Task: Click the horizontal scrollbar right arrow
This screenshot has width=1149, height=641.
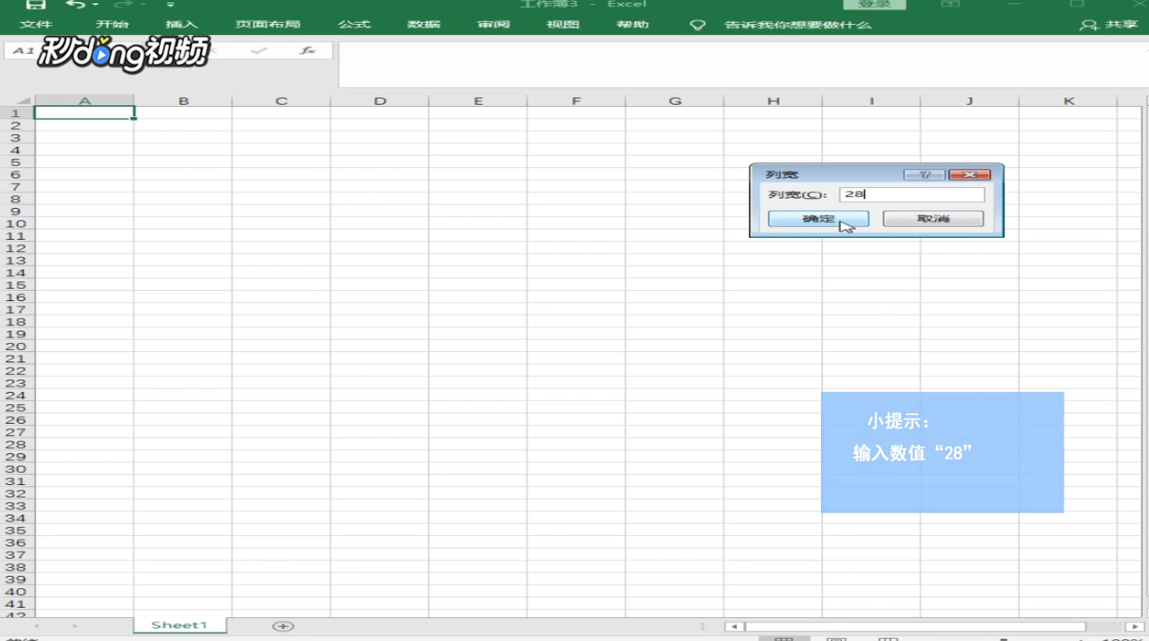Action: tap(1134, 626)
